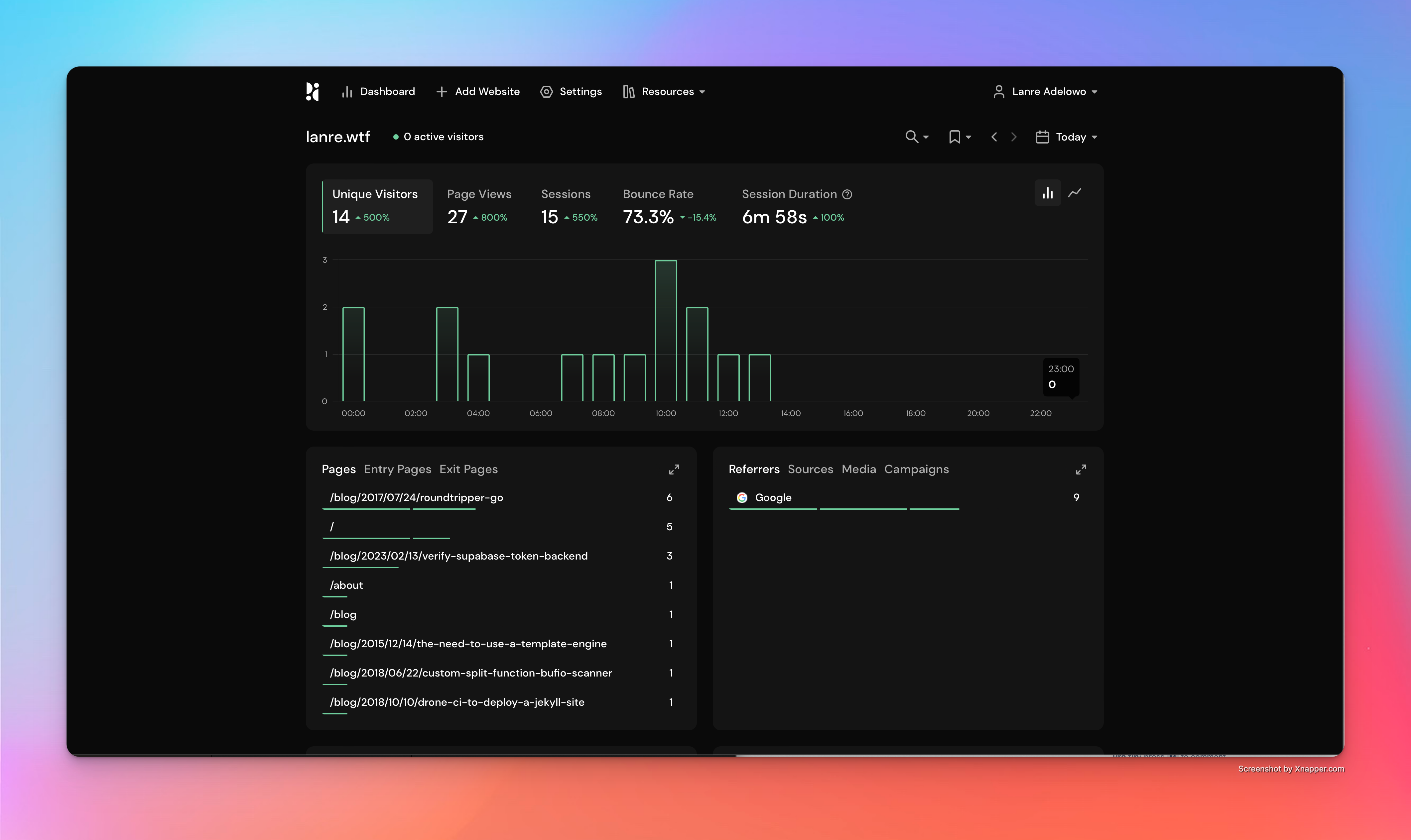This screenshot has height=840, width=1411.
Task: Click the /blog page row
Action: pos(501,615)
